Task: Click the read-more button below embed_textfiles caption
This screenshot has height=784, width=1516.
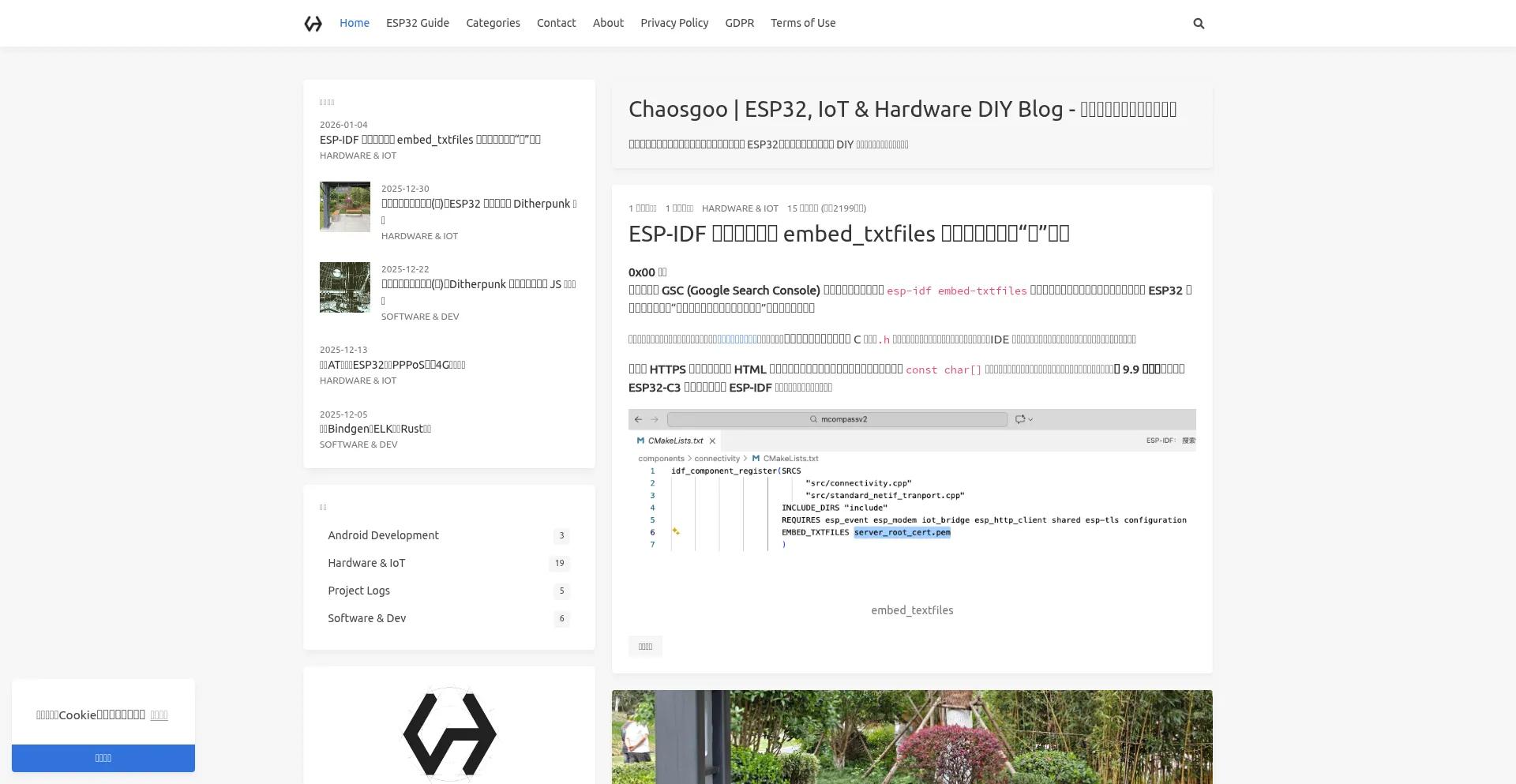Action: pyautogui.click(x=645, y=647)
